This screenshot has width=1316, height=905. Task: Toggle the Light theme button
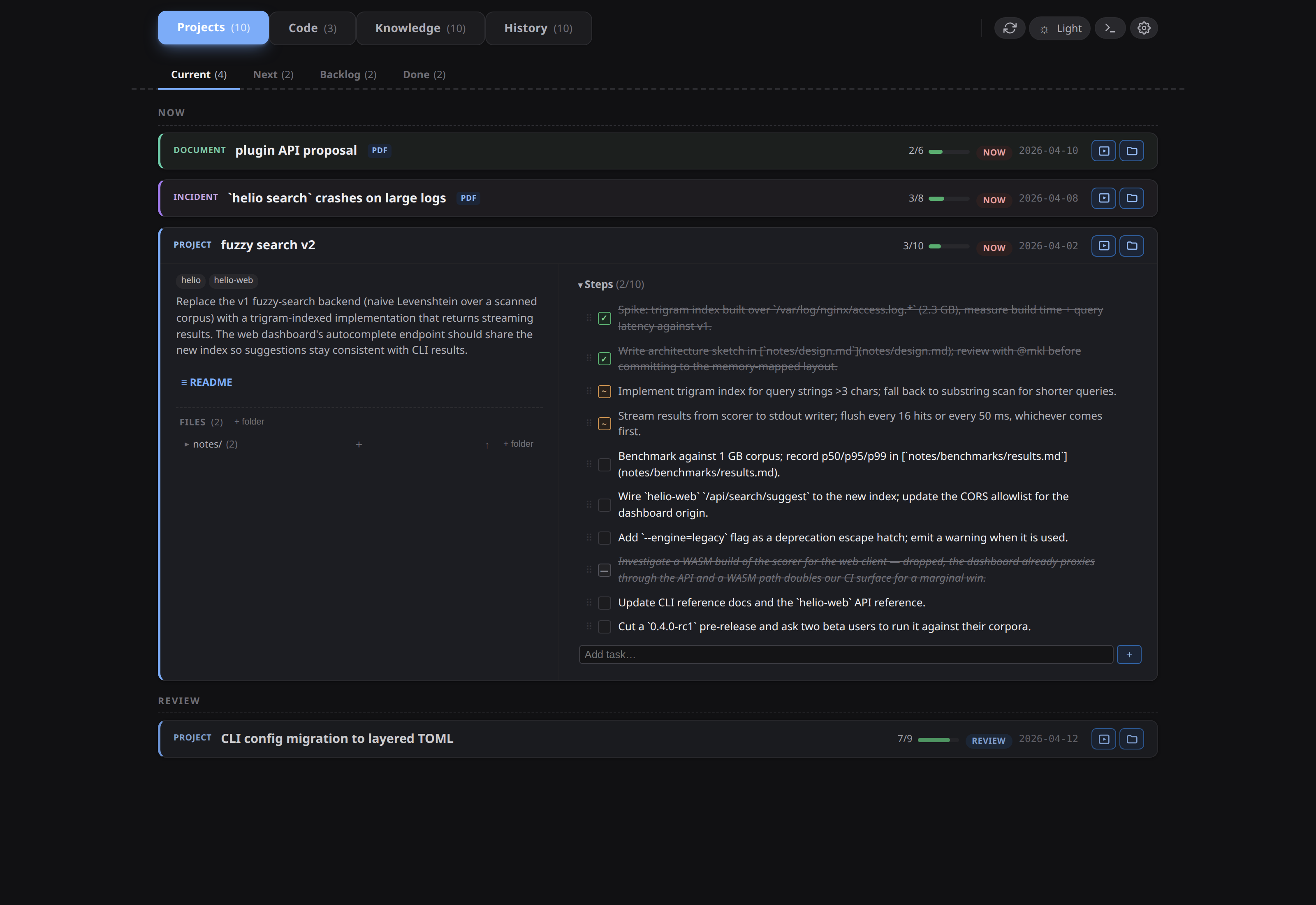click(1059, 28)
